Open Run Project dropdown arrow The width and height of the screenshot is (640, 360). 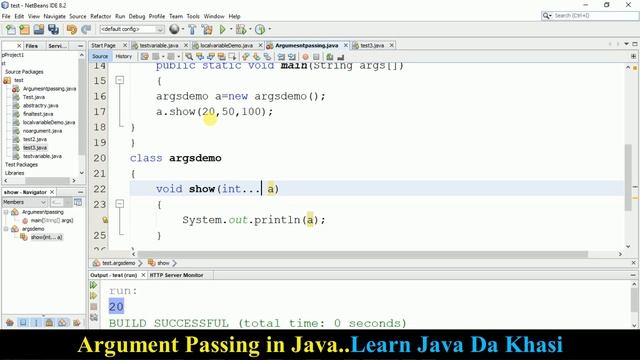231,29
